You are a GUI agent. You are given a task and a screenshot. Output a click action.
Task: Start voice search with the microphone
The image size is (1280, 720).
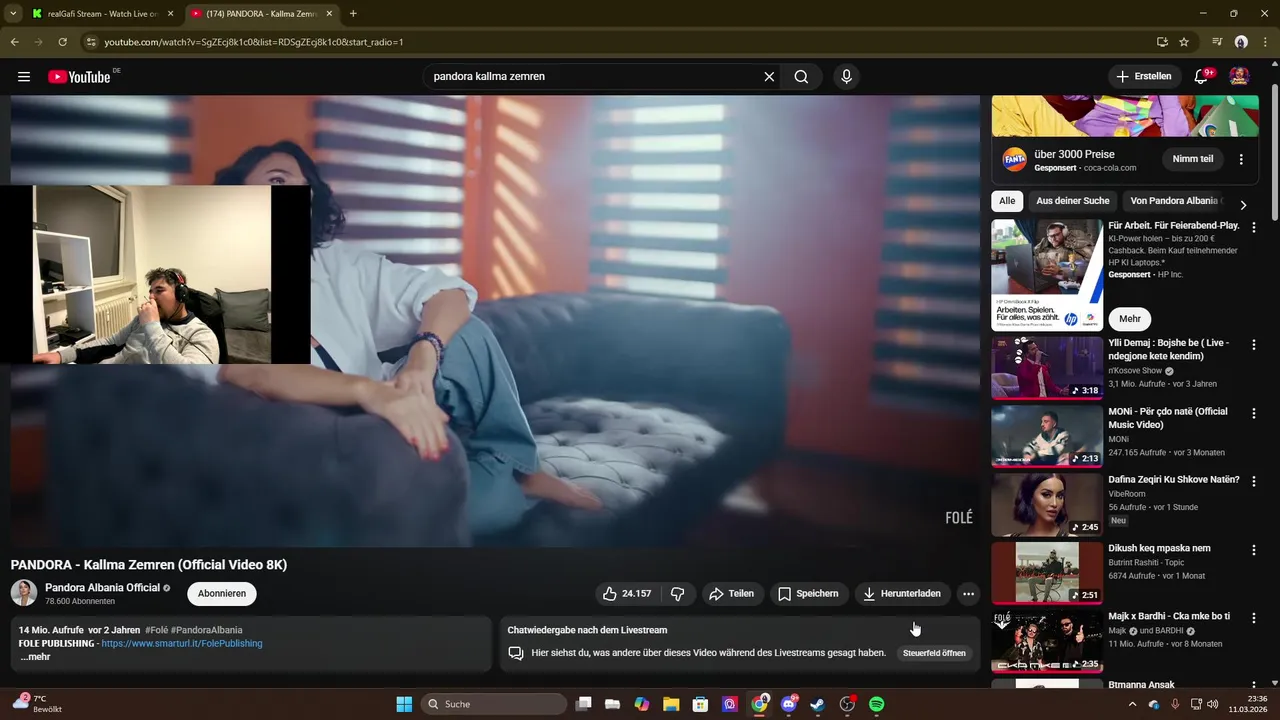click(846, 76)
